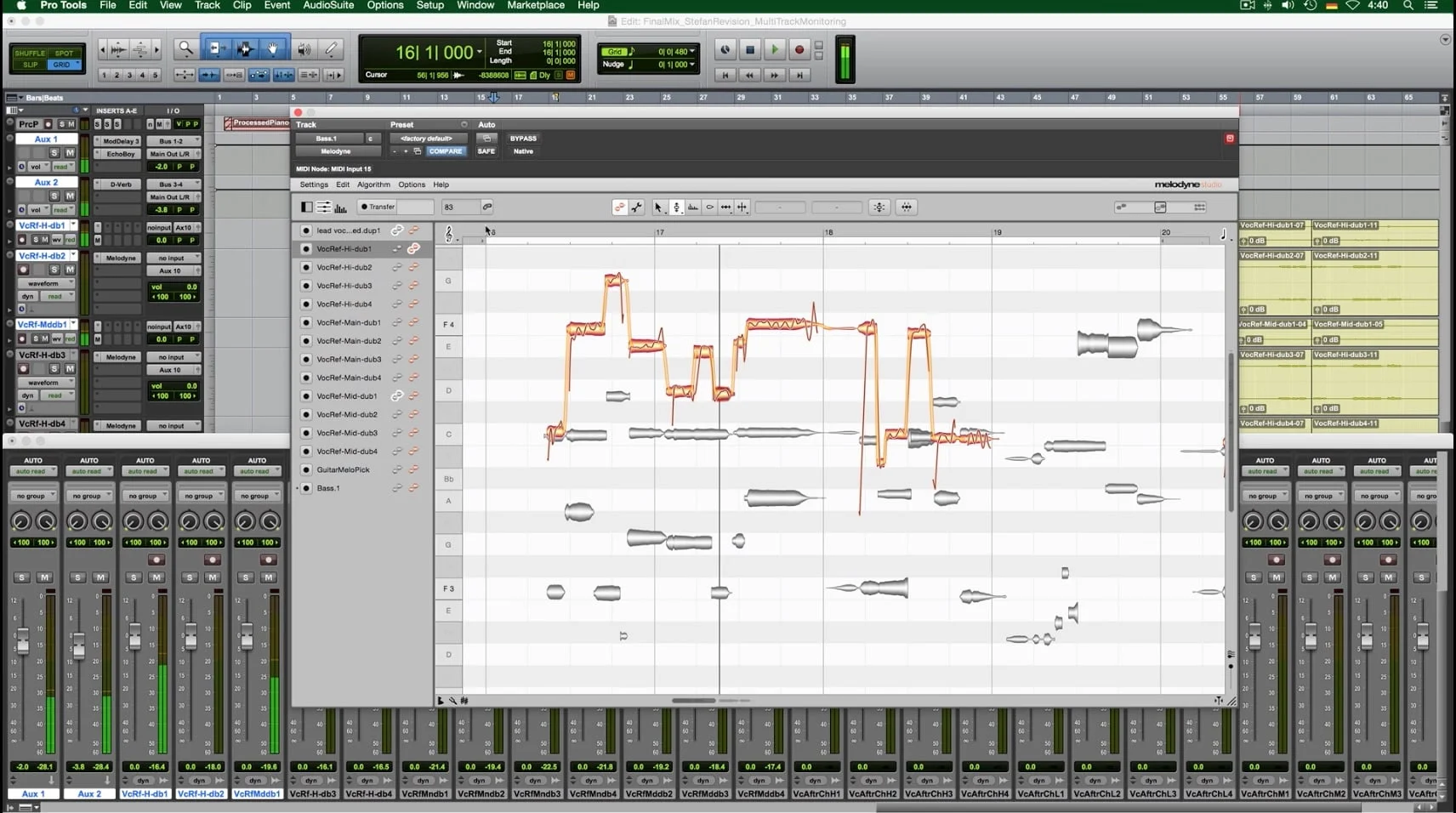Screen dimensions: 1456x813
Task: Click the SAFE automation button
Action: click(x=486, y=151)
